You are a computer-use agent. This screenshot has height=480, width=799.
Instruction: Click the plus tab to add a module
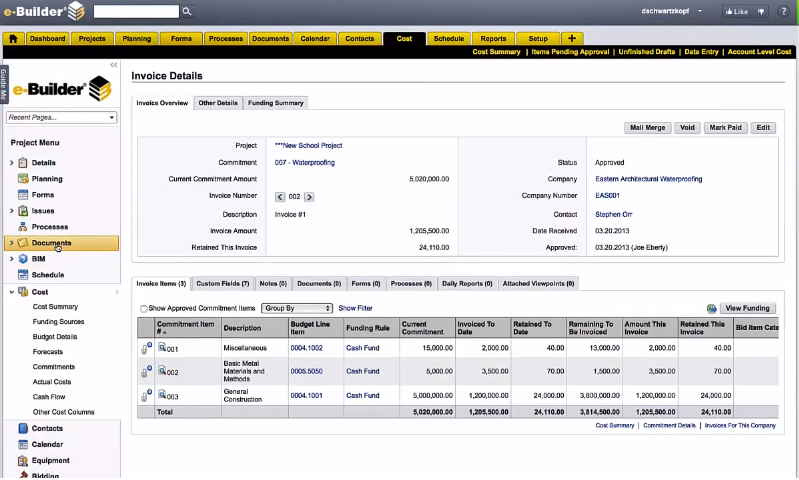[x=571, y=39]
